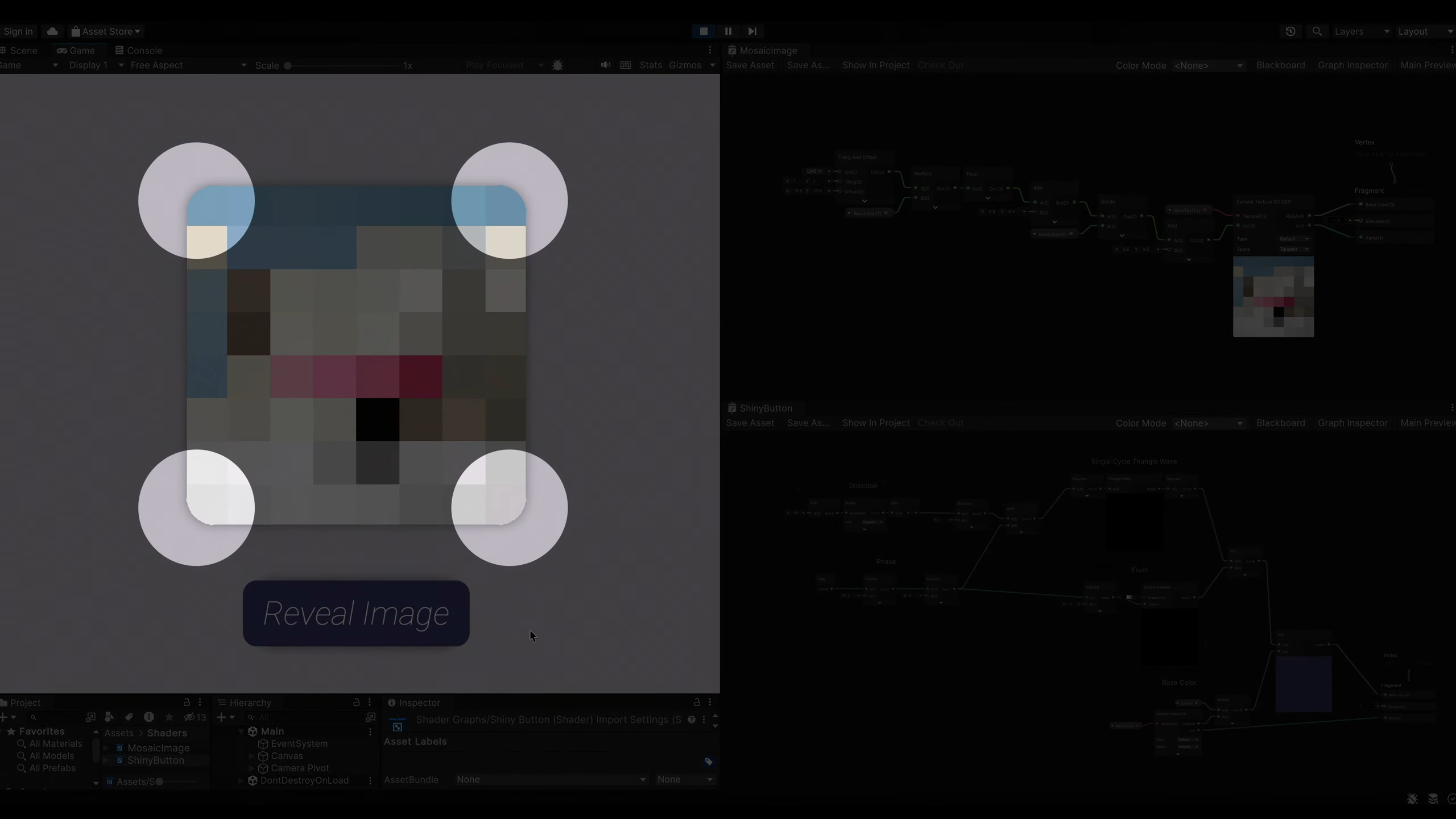1456x819 pixels.
Task: Click the global search magnifier icon
Action: click(1317, 31)
